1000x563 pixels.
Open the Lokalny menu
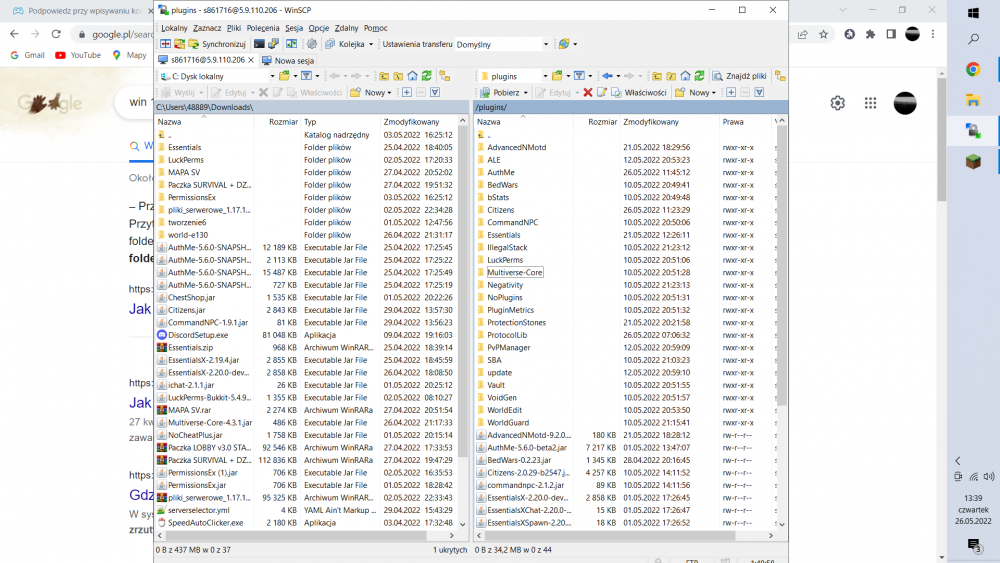(174, 28)
